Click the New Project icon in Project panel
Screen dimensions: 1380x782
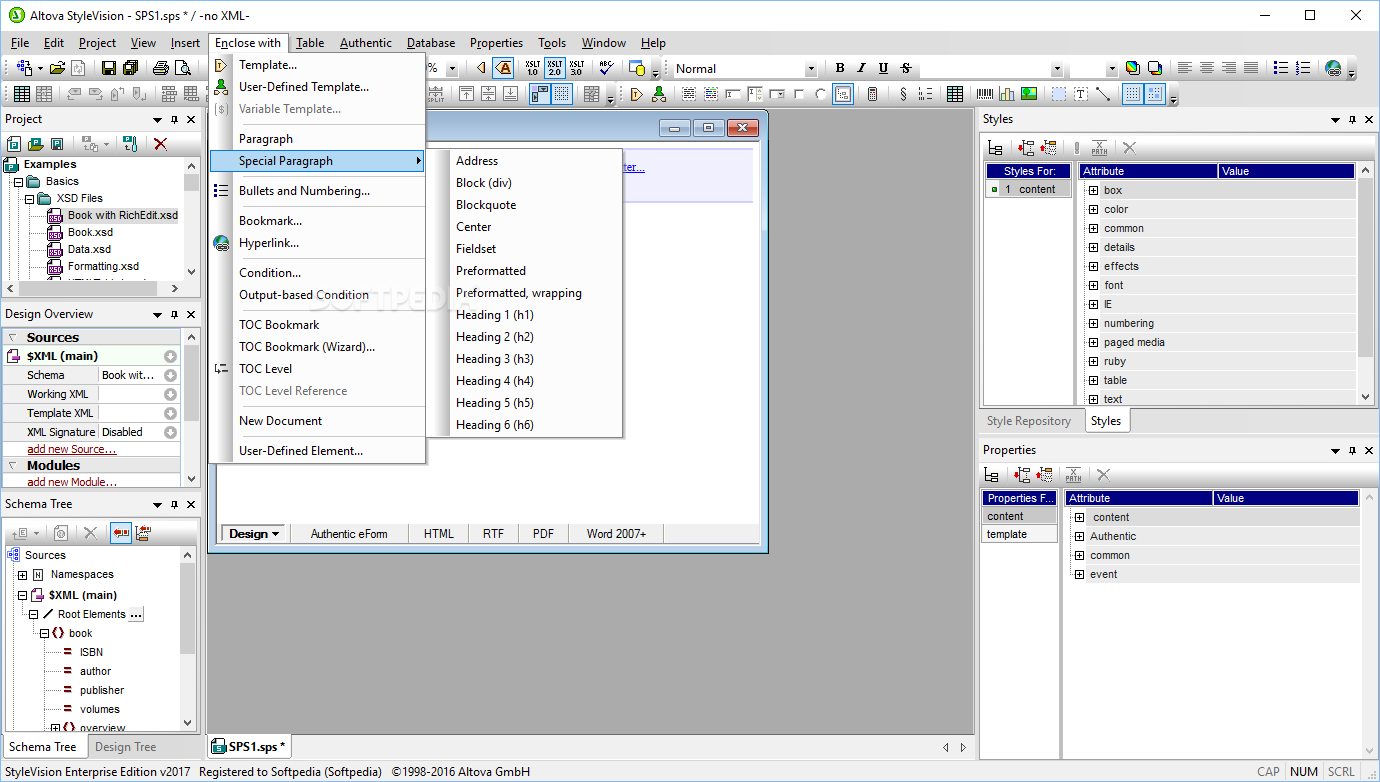tap(14, 144)
